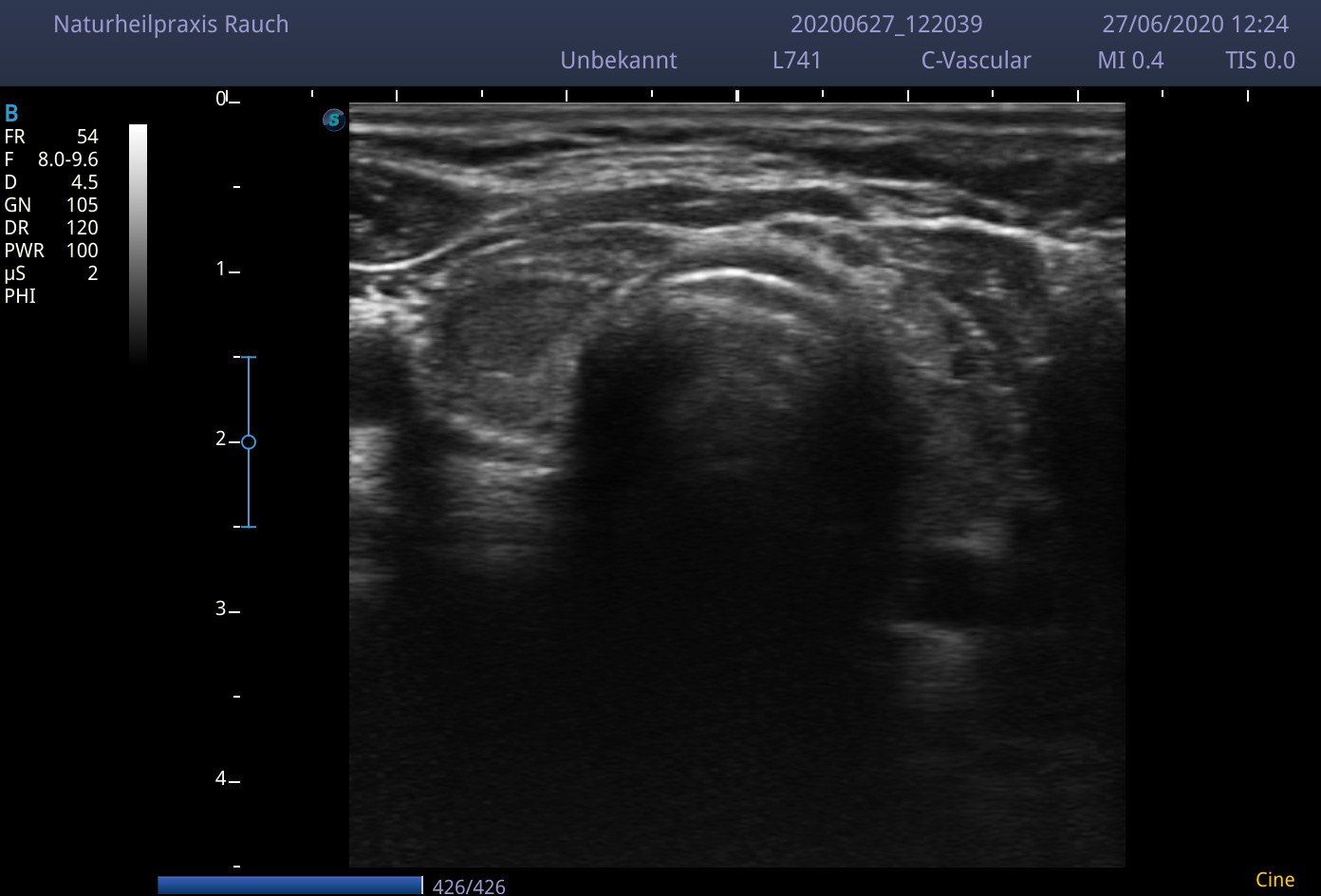Click the MI 0.4 indicator
1321x896 pixels.
[1129, 61]
